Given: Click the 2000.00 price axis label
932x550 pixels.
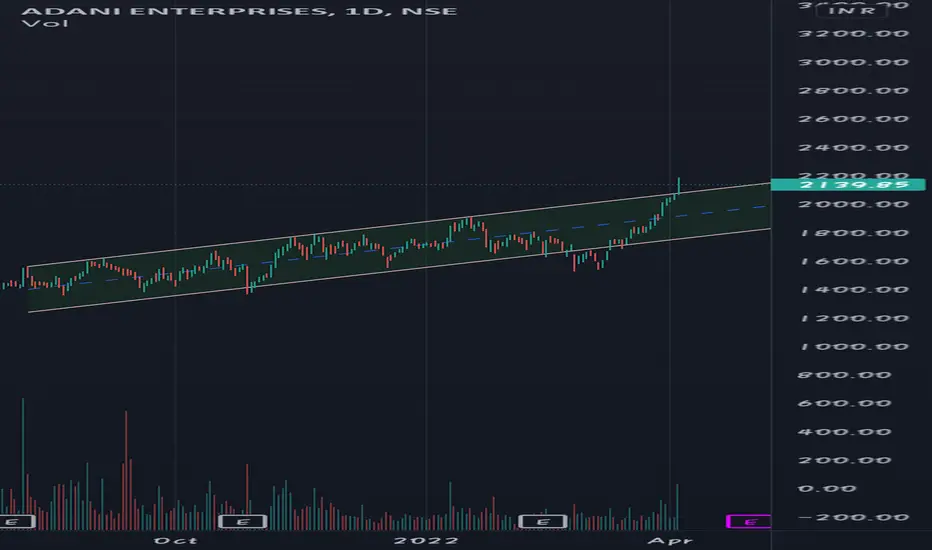Looking at the screenshot, I should point(853,204).
